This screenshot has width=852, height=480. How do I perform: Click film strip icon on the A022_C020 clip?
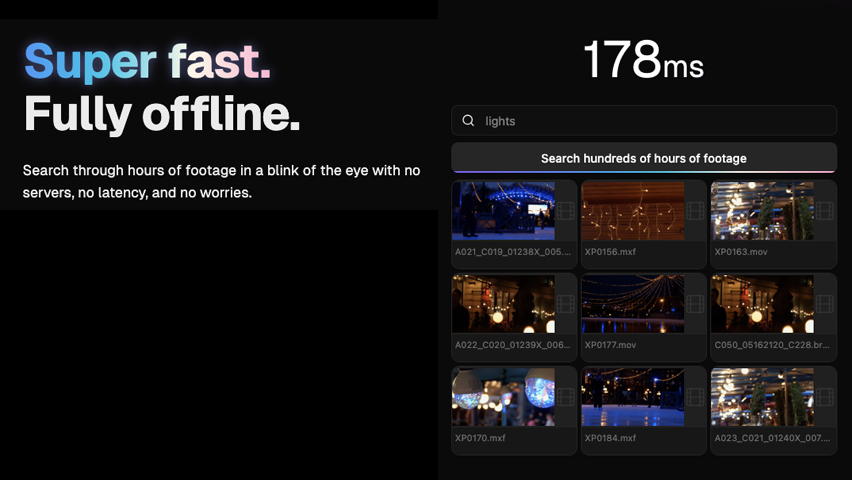click(x=566, y=304)
